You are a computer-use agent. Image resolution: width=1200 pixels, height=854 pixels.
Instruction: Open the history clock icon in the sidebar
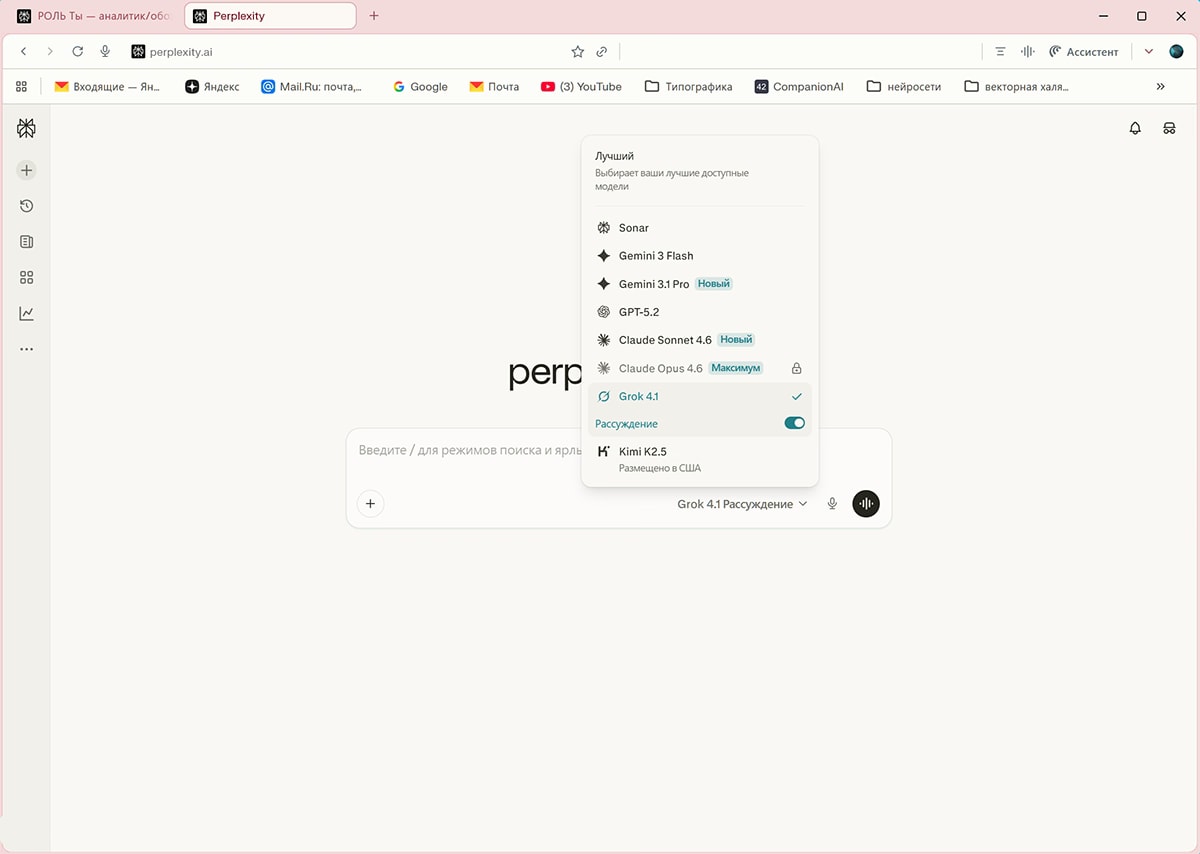pyautogui.click(x=26, y=206)
